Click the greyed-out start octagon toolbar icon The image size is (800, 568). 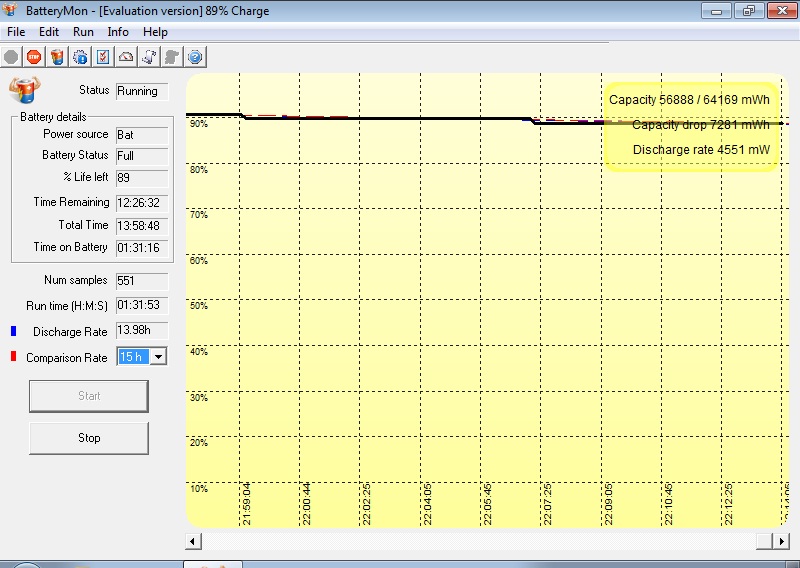coord(11,57)
